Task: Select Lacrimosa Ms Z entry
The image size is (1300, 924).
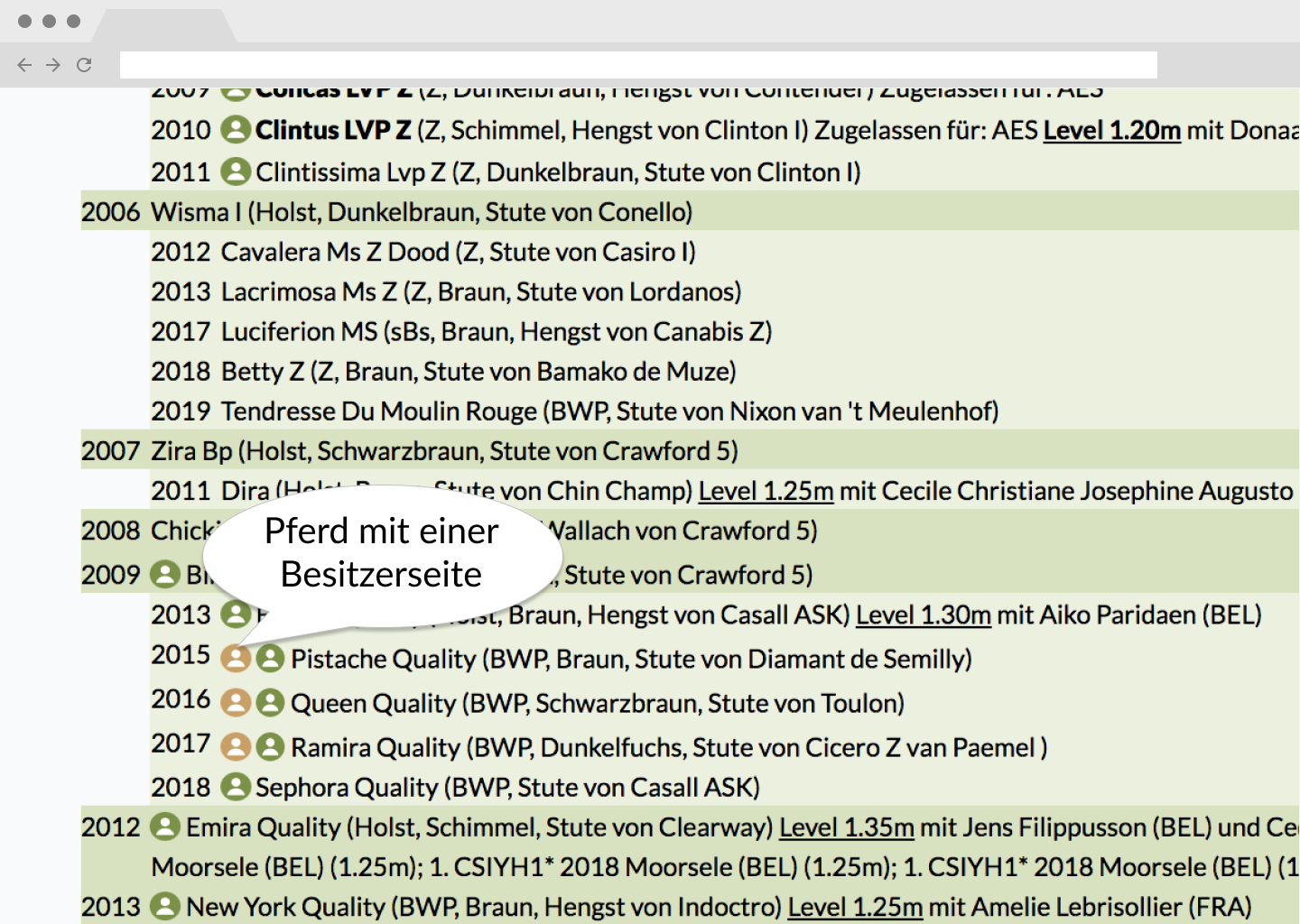Action: tap(481, 291)
